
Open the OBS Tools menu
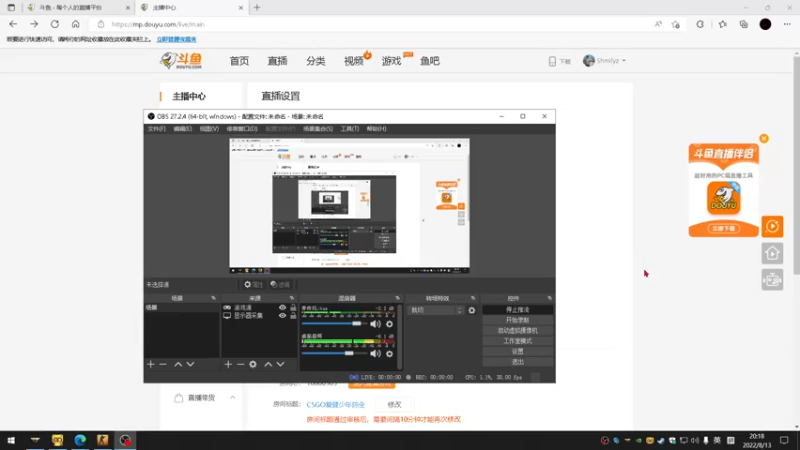pyautogui.click(x=349, y=129)
